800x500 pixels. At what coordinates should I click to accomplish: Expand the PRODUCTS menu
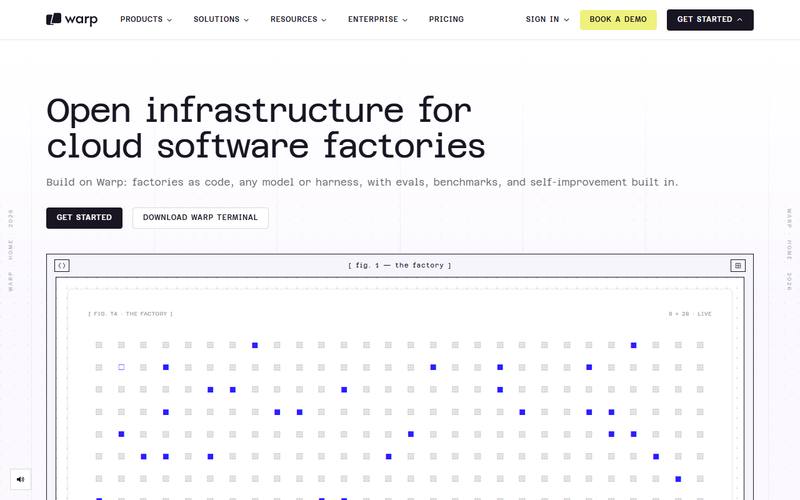coord(146,19)
